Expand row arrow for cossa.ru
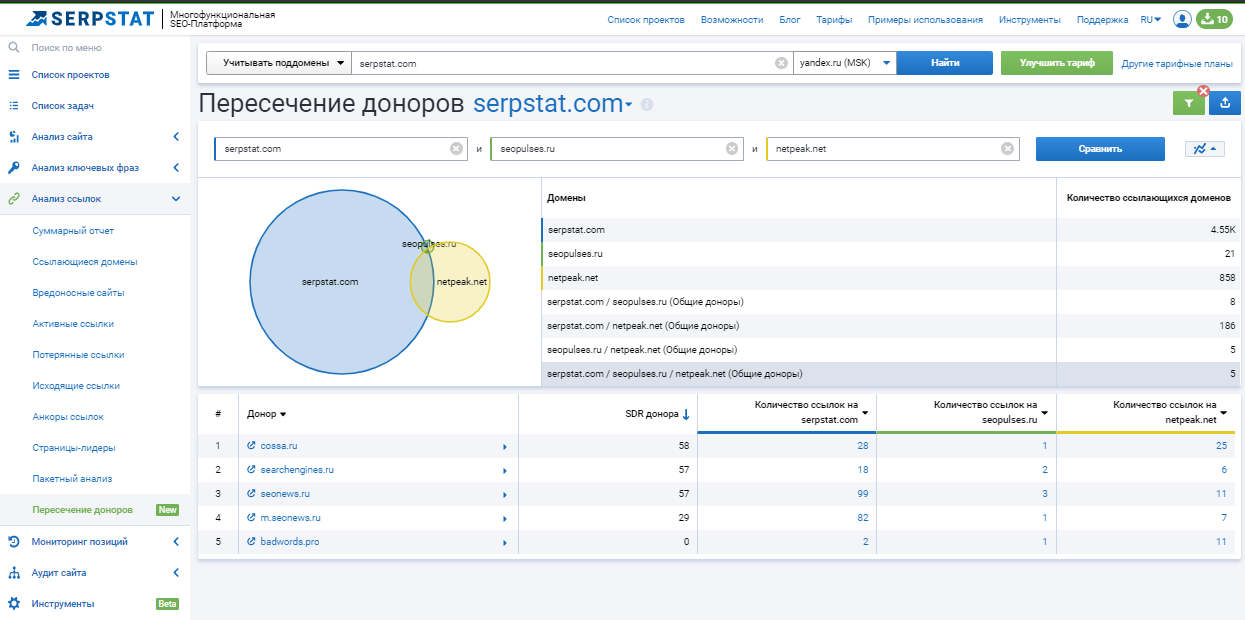 tap(505, 446)
